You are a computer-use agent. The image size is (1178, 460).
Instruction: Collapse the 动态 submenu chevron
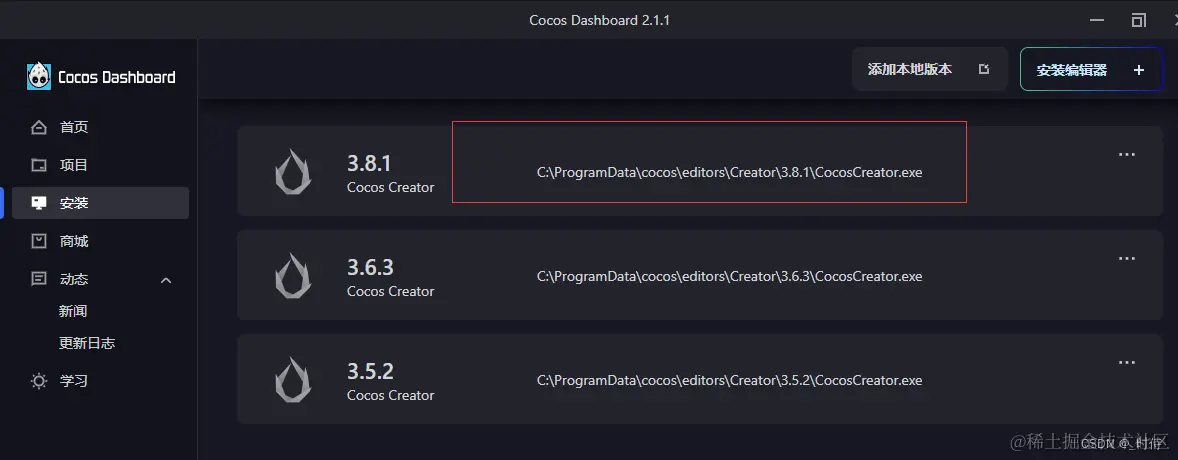[x=167, y=280]
